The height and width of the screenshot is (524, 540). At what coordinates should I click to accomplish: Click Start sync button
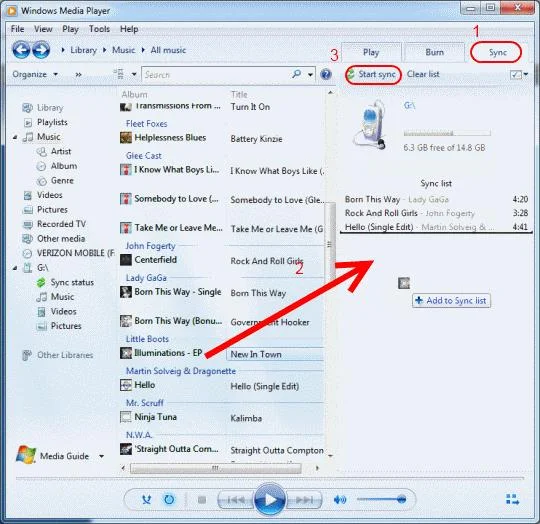coord(373,74)
